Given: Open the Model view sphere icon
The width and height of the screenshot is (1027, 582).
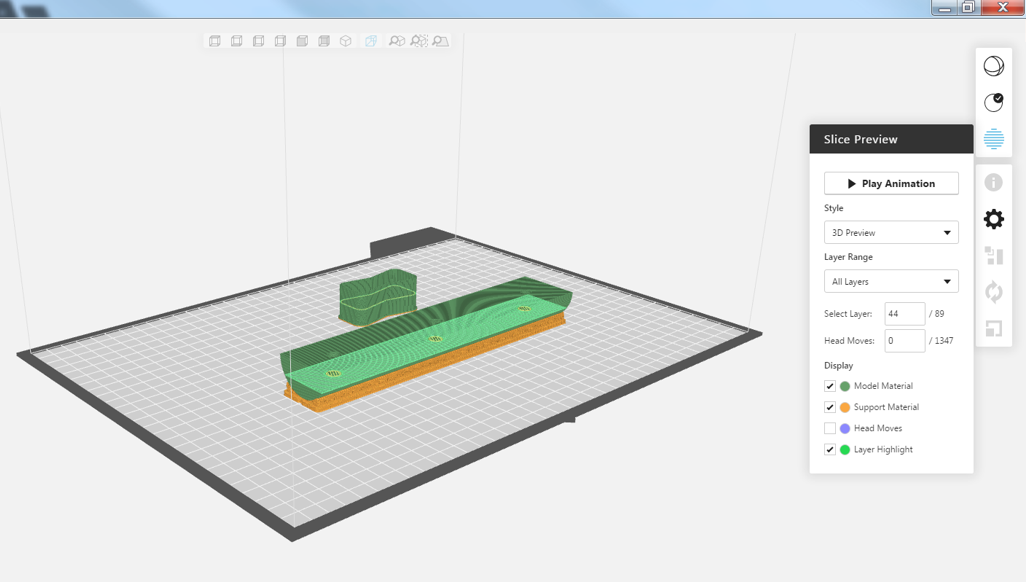Looking at the screenshot, I should (x=994, y=66).
